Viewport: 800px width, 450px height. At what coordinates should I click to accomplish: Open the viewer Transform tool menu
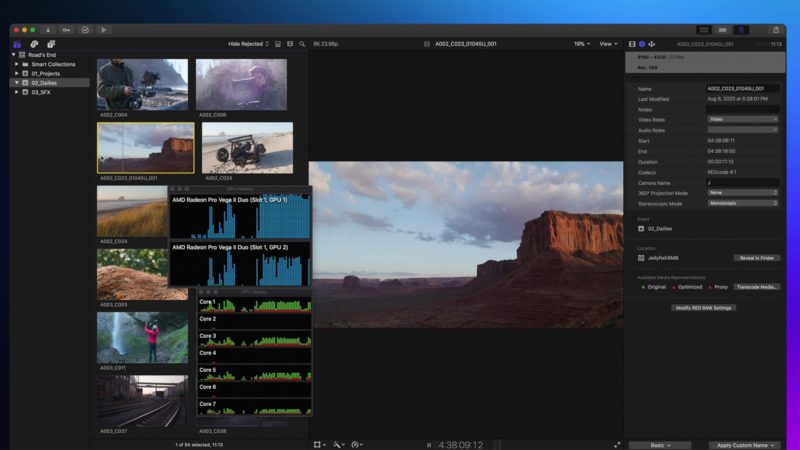[320, 445]
